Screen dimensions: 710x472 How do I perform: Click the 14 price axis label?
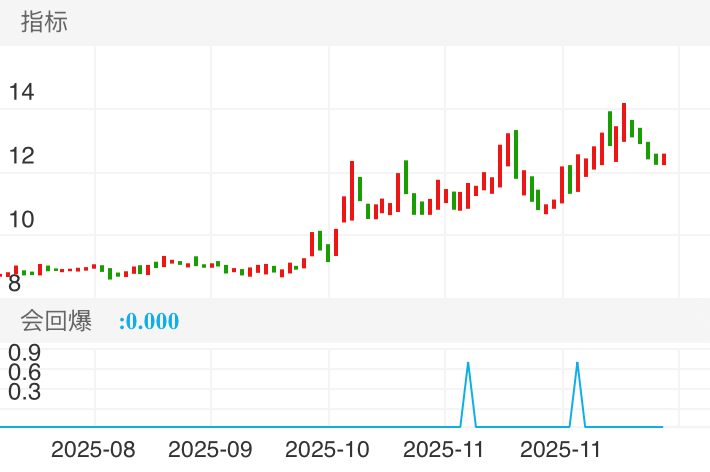21,93
